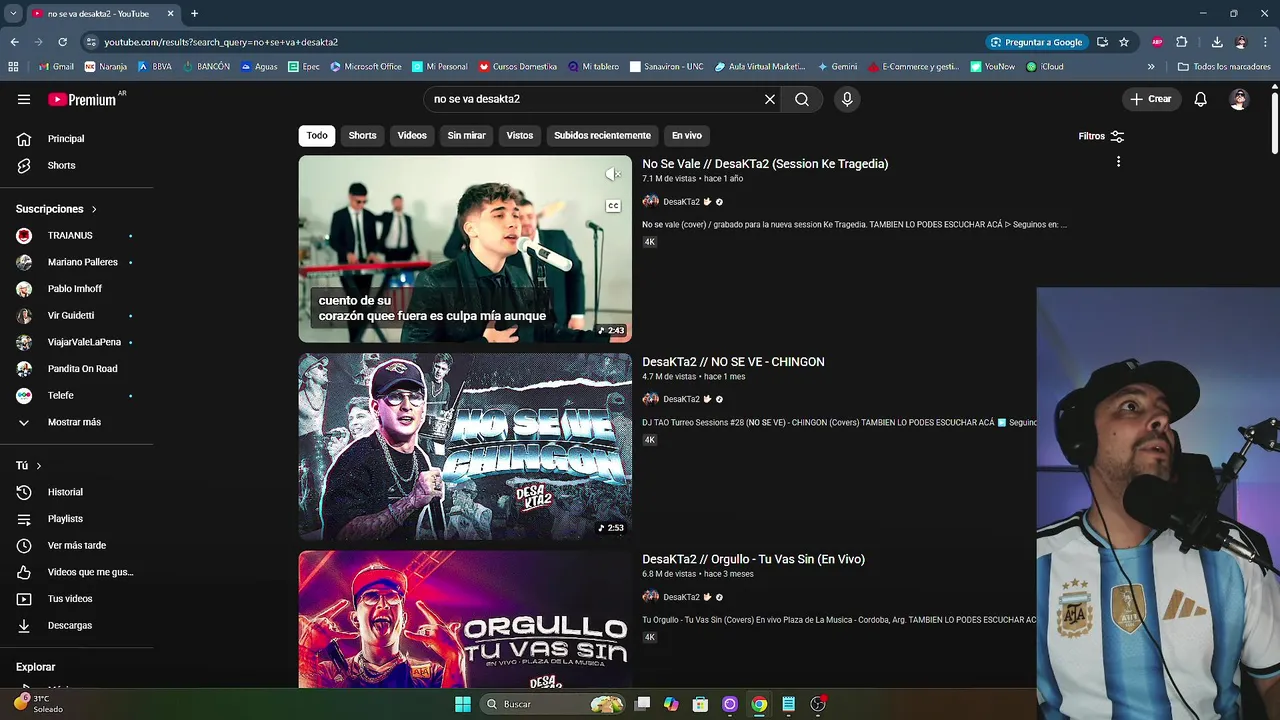
Task: Select the Vistos filter chip
Action: click(x=520, y=136)
